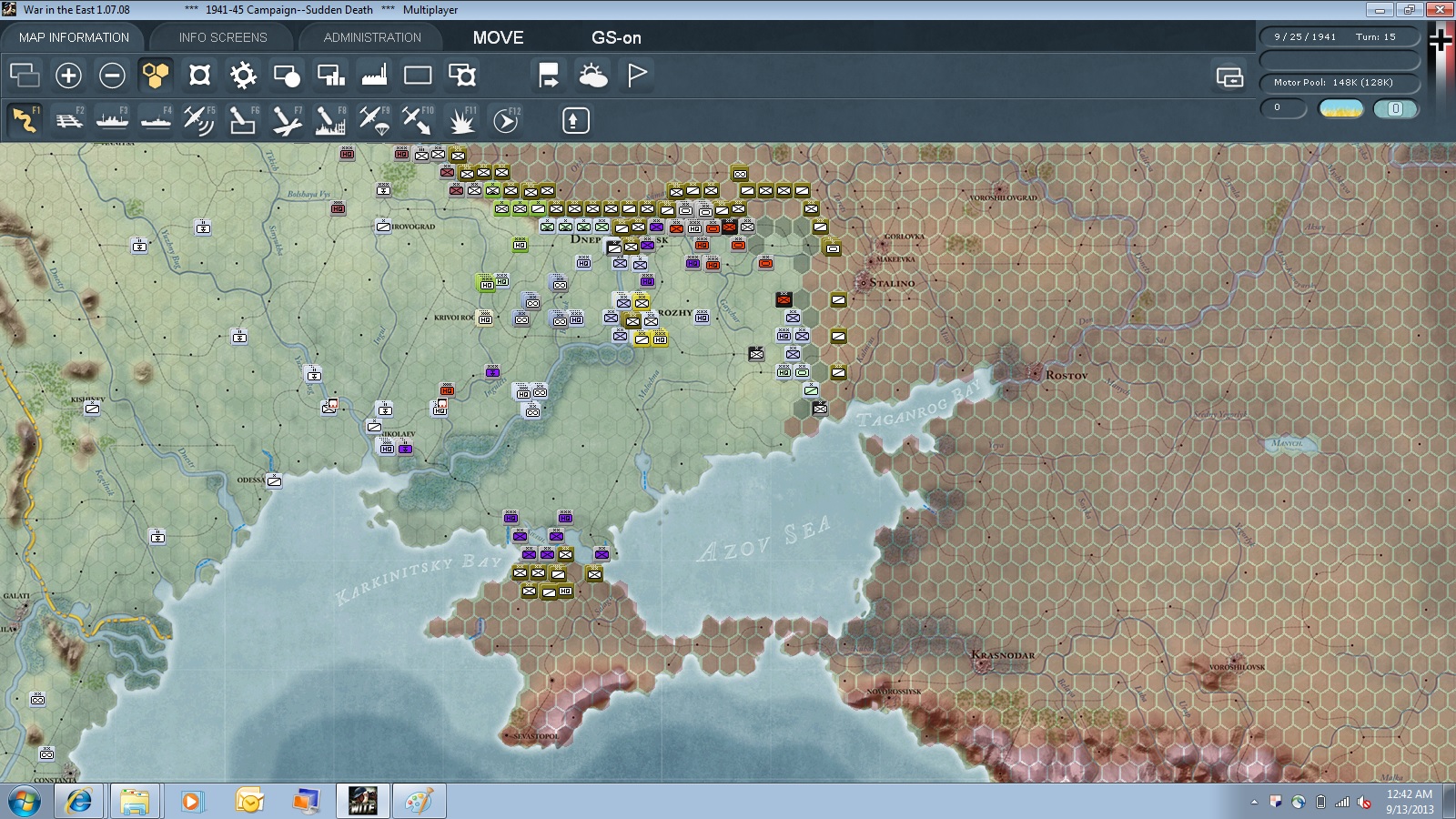Select Move mode F1 arrow icon

tap(25, 120)
